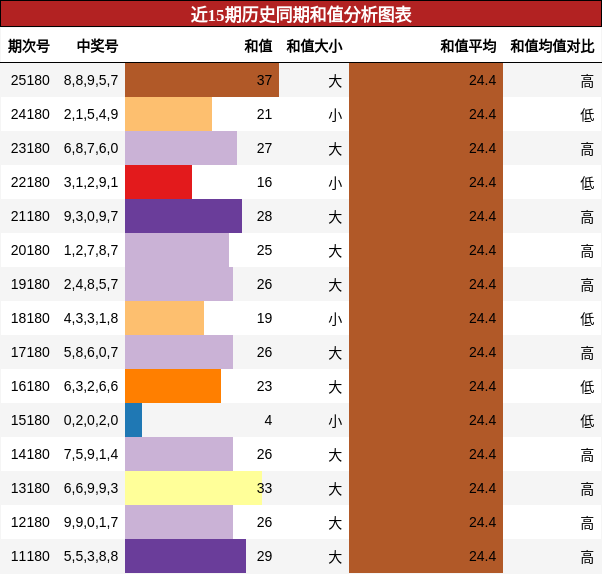The height and width of the screenshot is (574, 602).
Task: Click the 和值均值对比 column header
Action: click(x=552, y=46)
